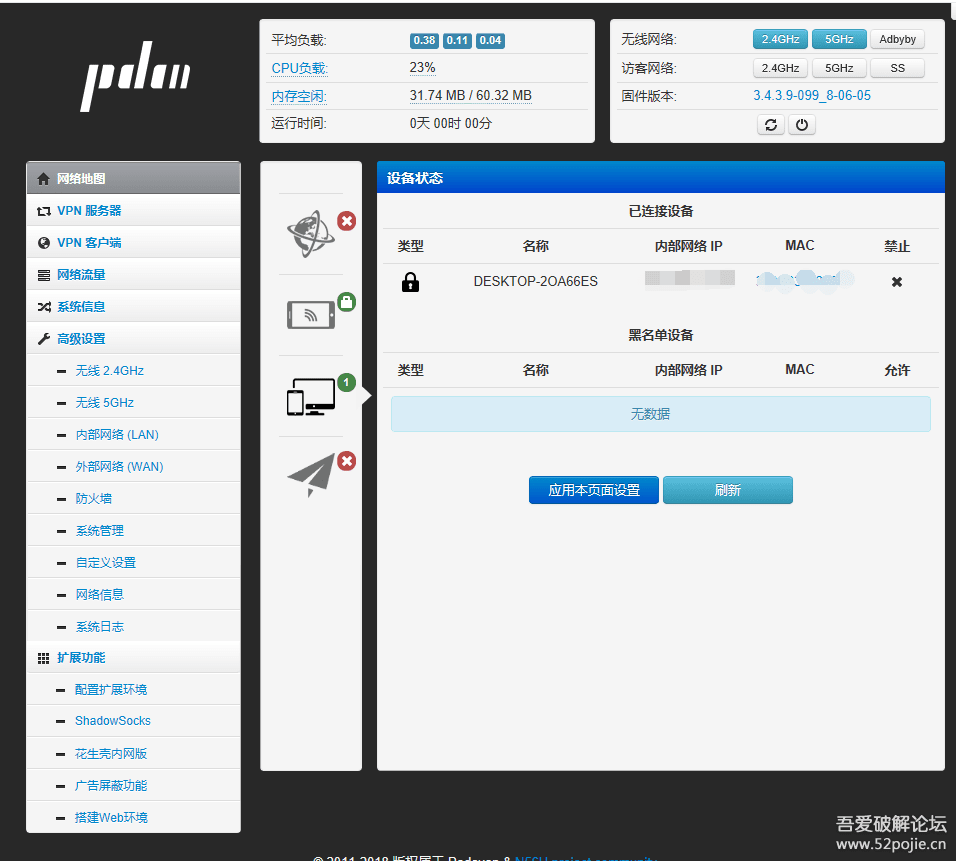Open the 系统信息 section

click(81, 307)
